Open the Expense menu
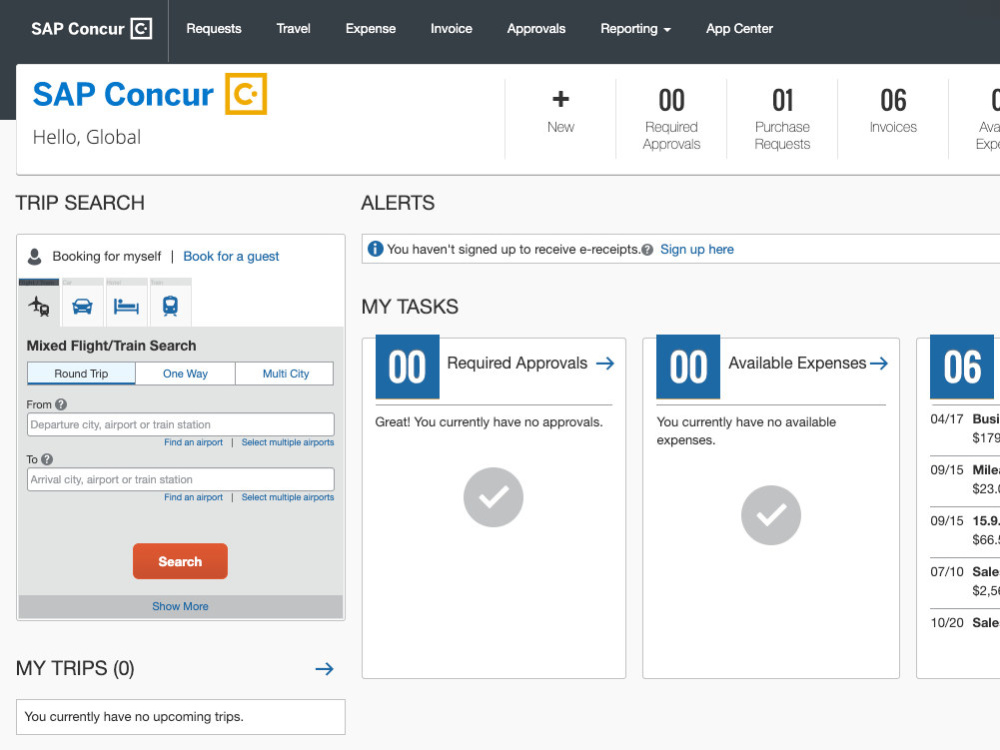 [x=371, y=29]
